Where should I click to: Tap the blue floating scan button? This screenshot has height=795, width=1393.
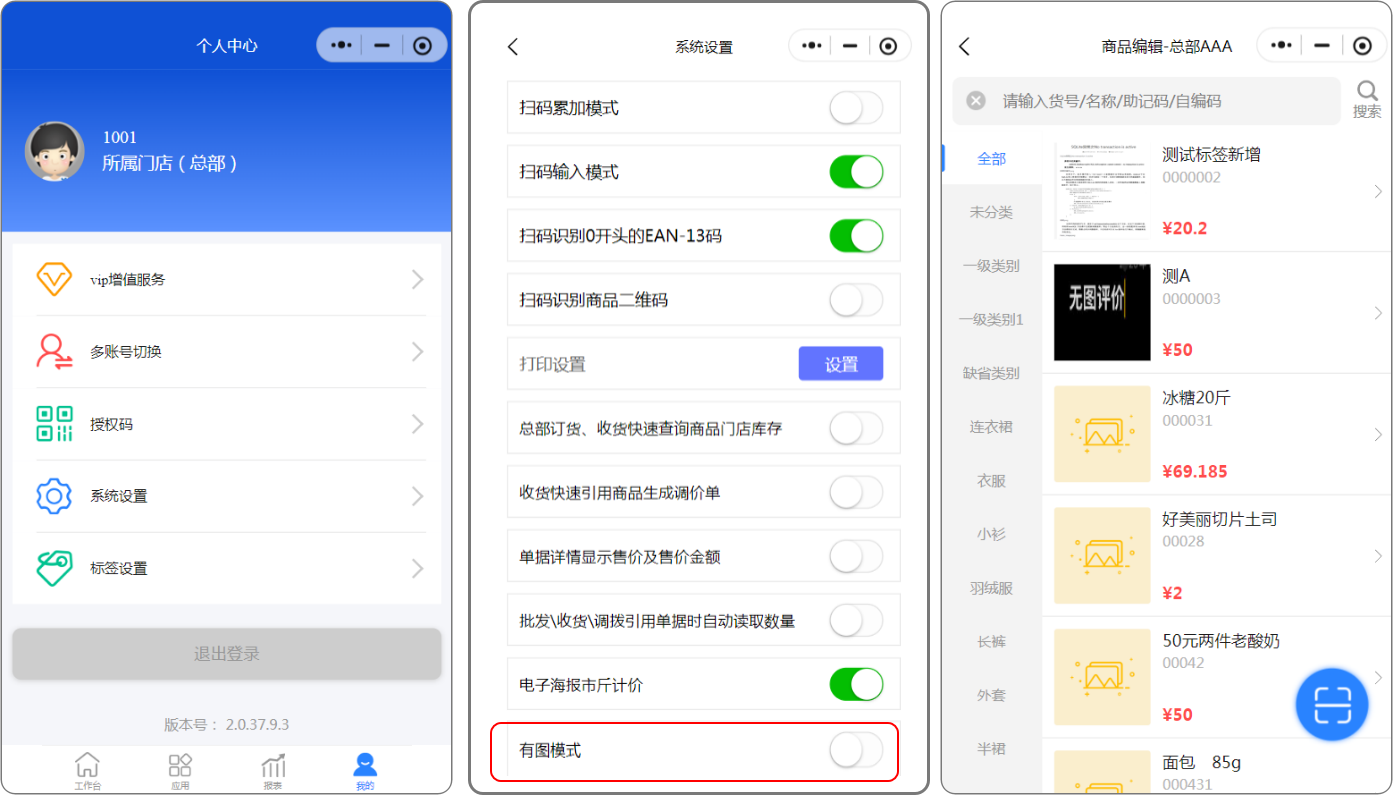click(x=1332, y=705)
